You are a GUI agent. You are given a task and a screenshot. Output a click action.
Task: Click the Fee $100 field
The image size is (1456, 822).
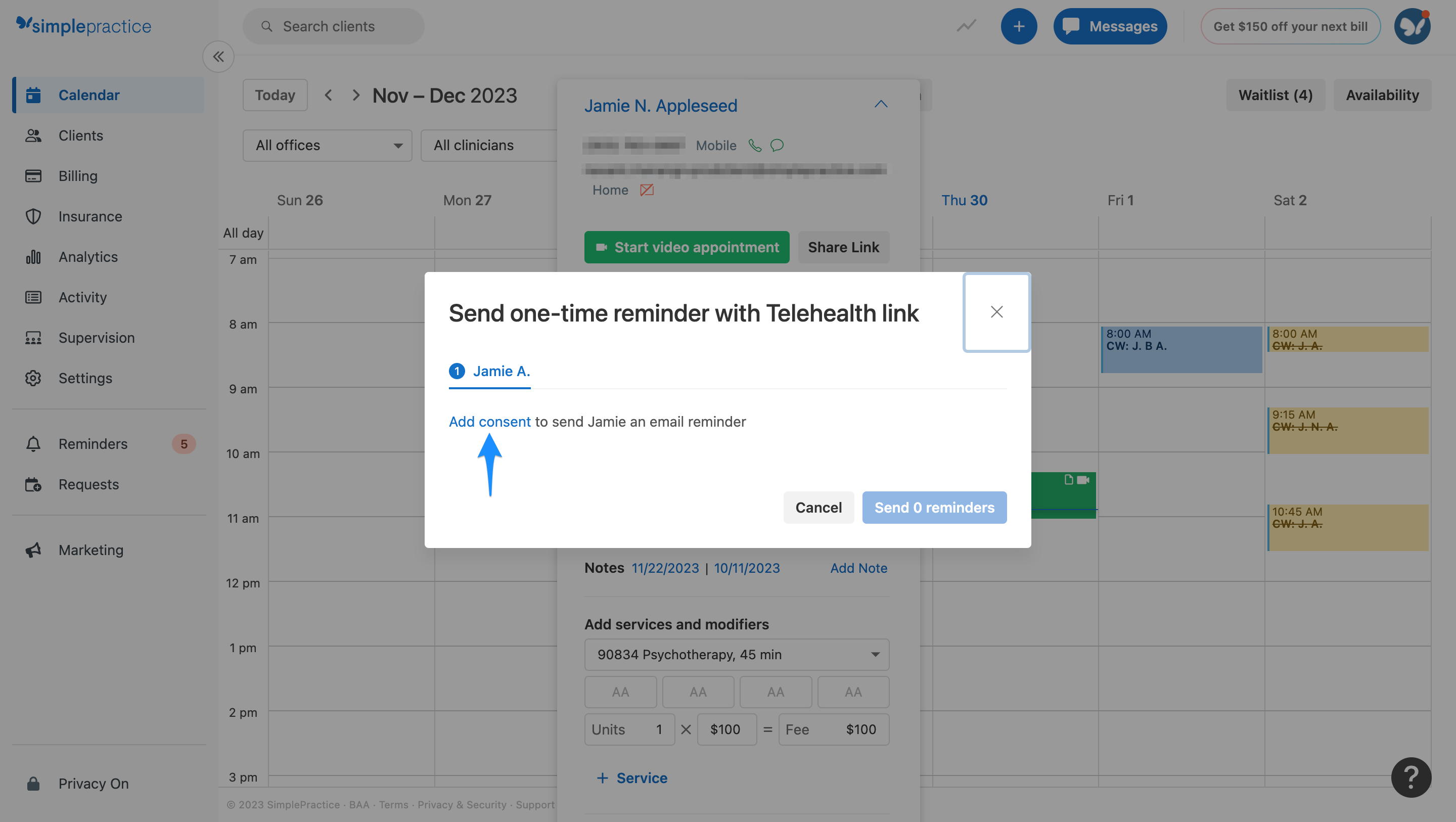click(833, 729)
